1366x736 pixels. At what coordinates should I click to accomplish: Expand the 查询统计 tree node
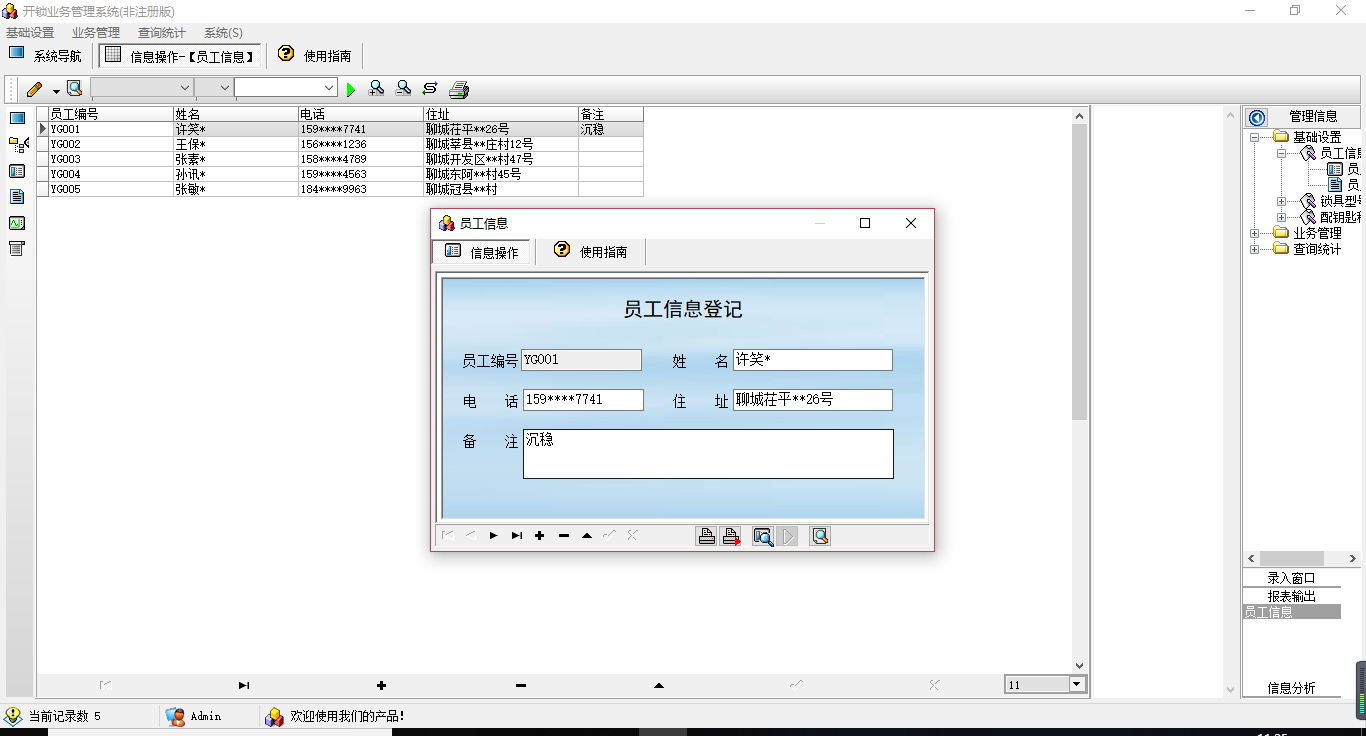1255,249
